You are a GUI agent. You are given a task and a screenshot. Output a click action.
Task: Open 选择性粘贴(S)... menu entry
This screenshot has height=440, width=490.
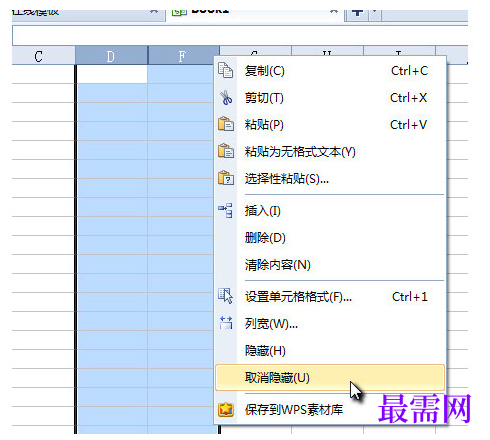point(329,179)
